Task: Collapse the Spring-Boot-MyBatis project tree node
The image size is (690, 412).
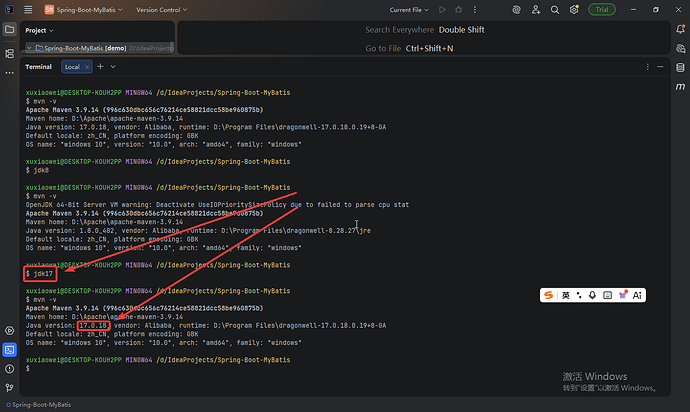Action: [29, 48]
